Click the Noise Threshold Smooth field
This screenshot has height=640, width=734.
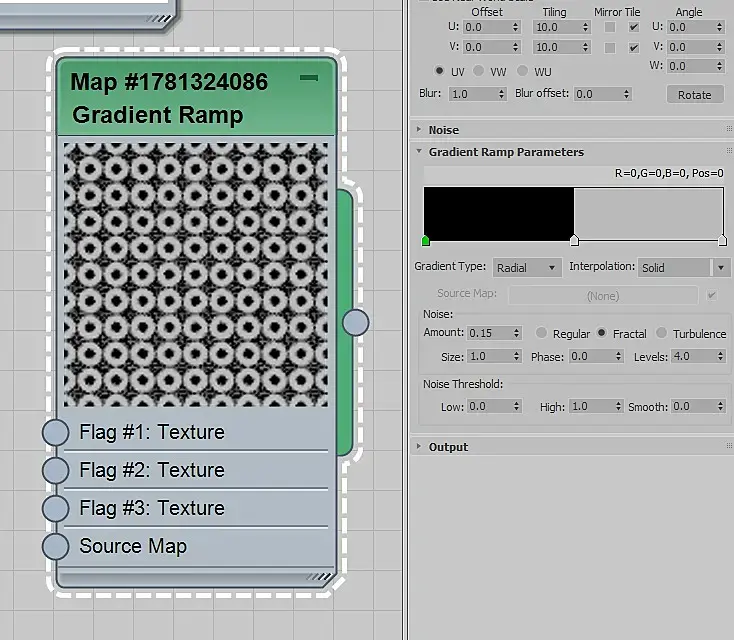694,406
